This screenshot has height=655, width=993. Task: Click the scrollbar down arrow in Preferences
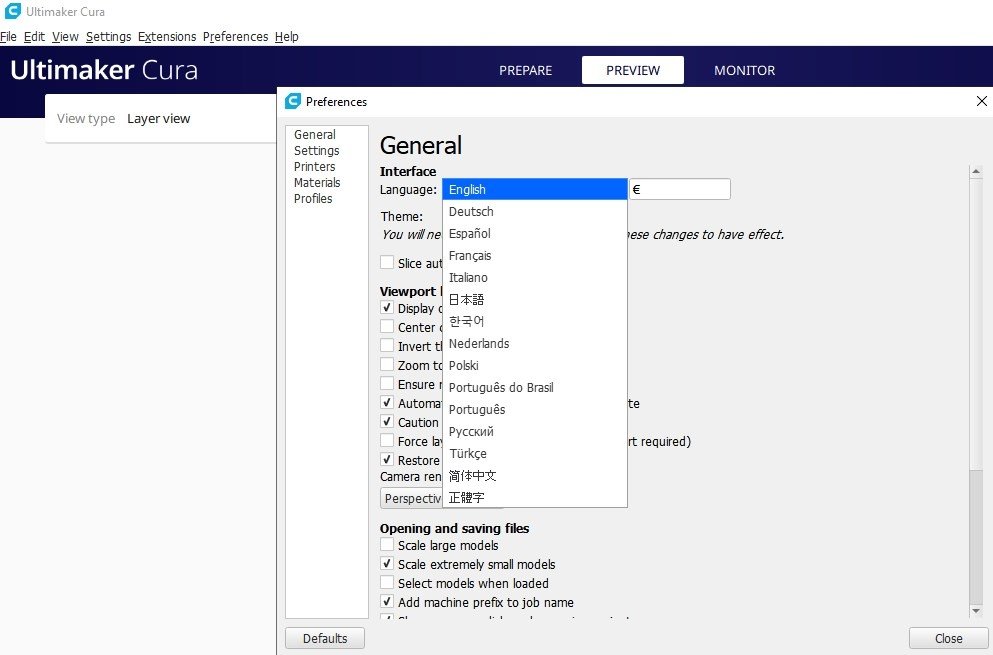tap(976, 611)
